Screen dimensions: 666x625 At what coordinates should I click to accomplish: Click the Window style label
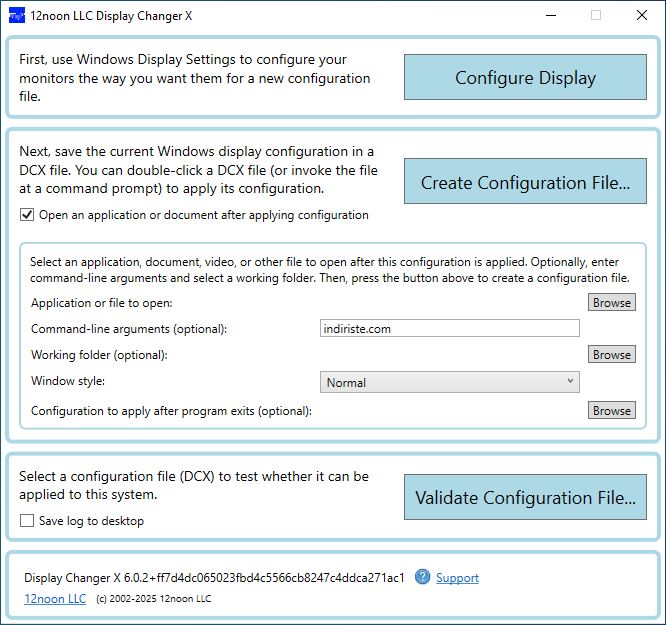point(68,381)
